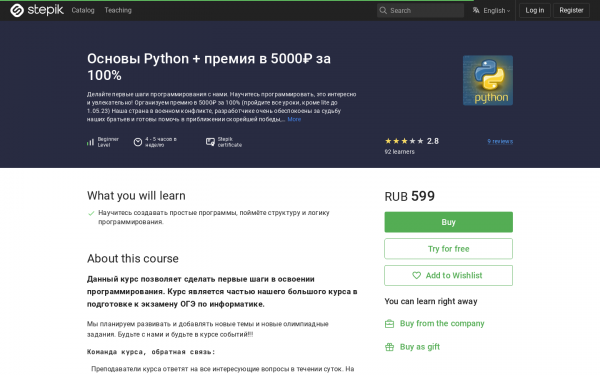Image resolution: width=600 pixels, height=375 pixels.
Task: Click the 'About this course' heading
Action: pos(133,259)
